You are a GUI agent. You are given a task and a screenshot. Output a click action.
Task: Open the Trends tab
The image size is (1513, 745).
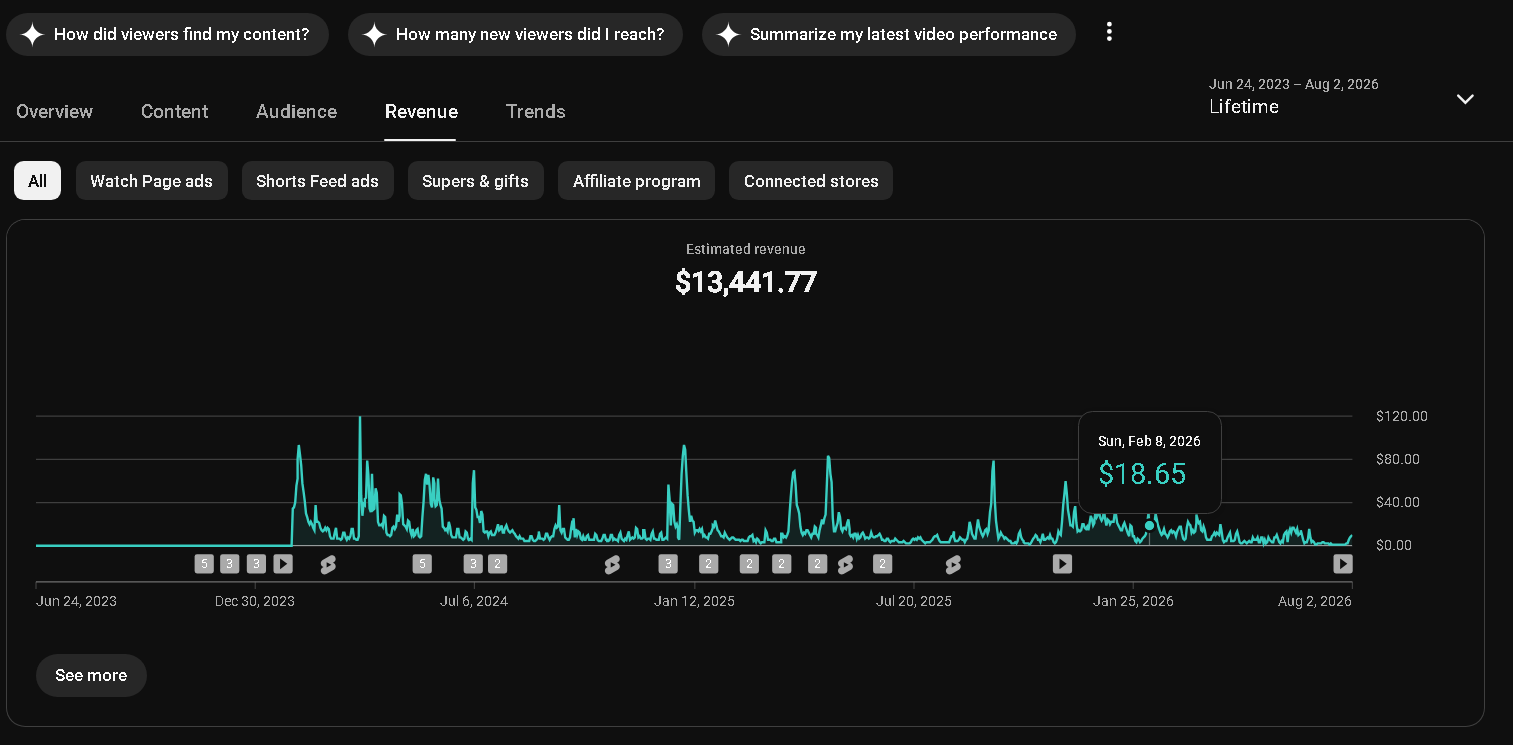tap(535, 111)
